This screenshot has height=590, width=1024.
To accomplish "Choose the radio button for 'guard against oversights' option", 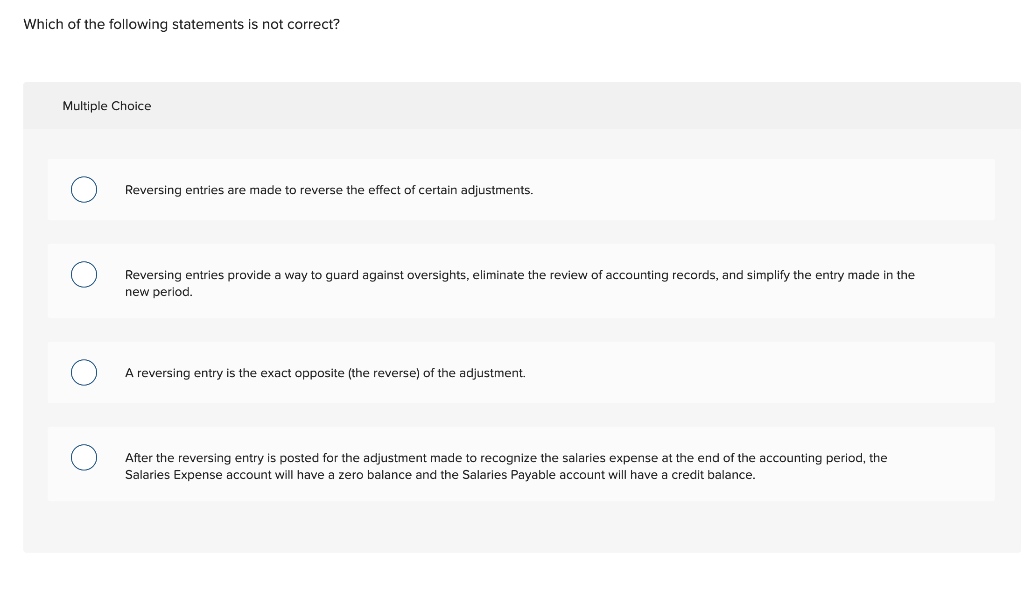I will pos(84,274).
